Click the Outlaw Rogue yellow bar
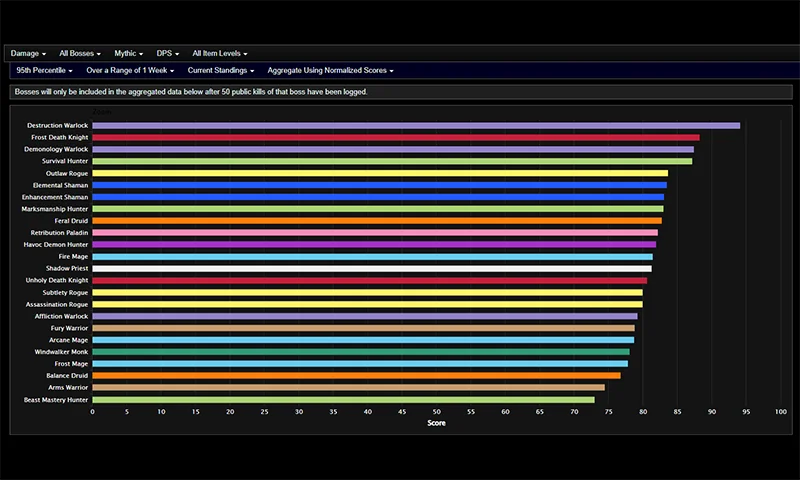Image resolution: width=800 pixels, height=480 pixels. 380,173
